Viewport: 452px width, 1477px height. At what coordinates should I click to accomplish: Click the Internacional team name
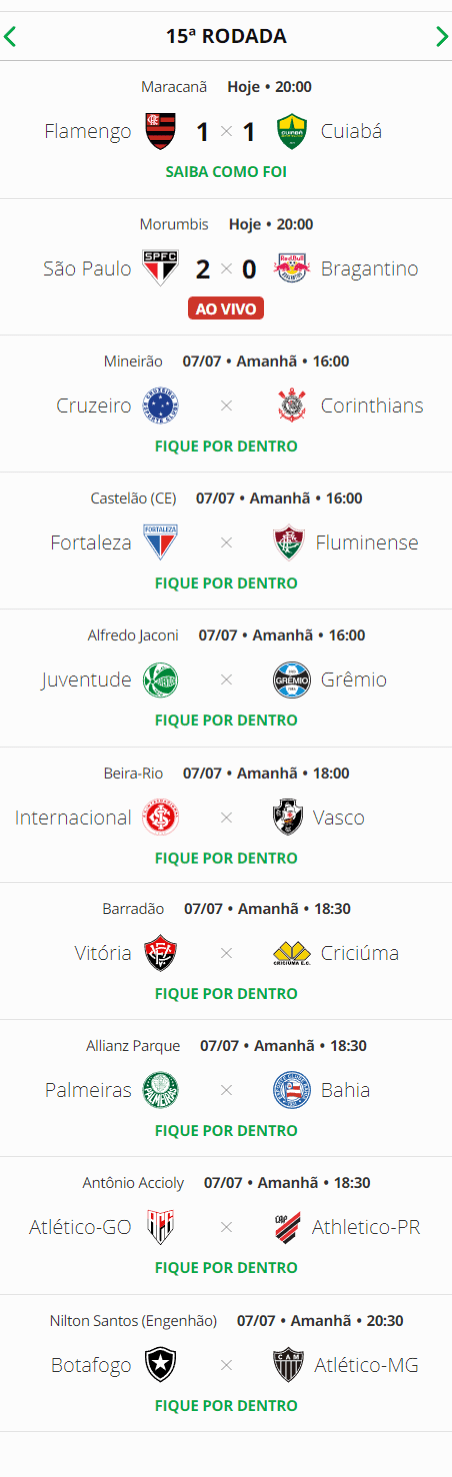coord(73,817)
